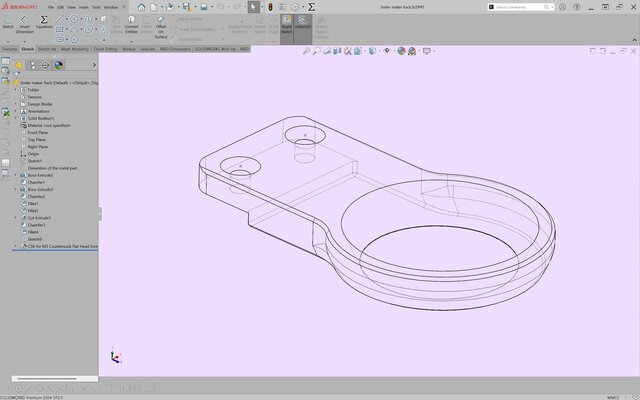
Task: Select Fillet1 in the feature tree
Action: (x=33, y=203)
